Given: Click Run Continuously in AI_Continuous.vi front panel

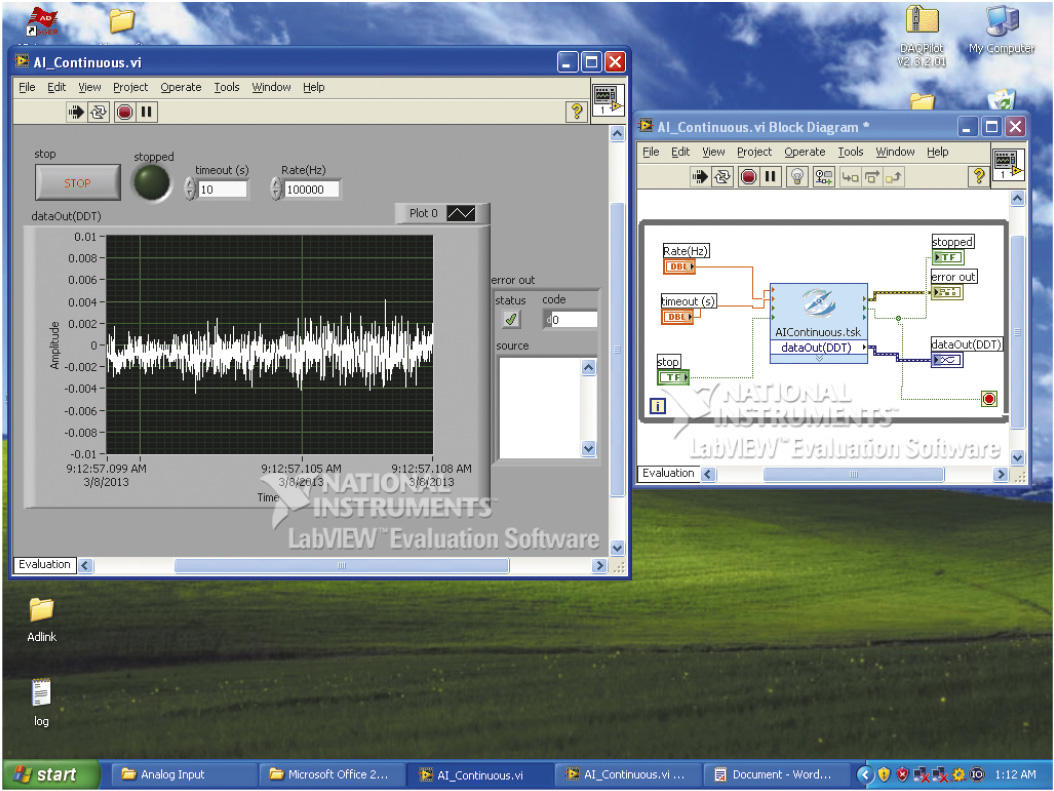Looking at the screenshot, I should (99, 112).
